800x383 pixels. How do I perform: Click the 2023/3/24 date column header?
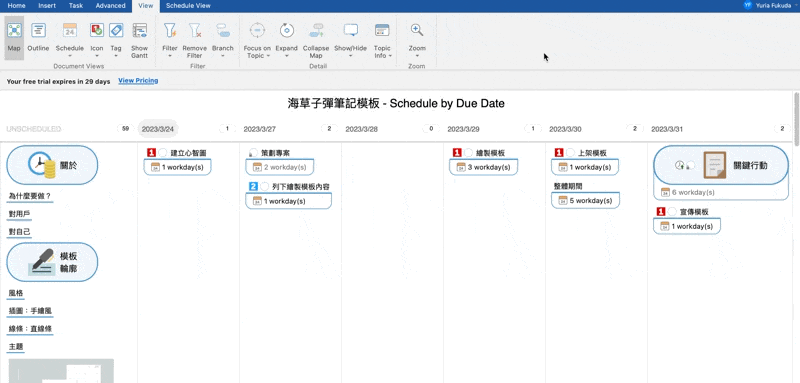[x=158, y=129]
